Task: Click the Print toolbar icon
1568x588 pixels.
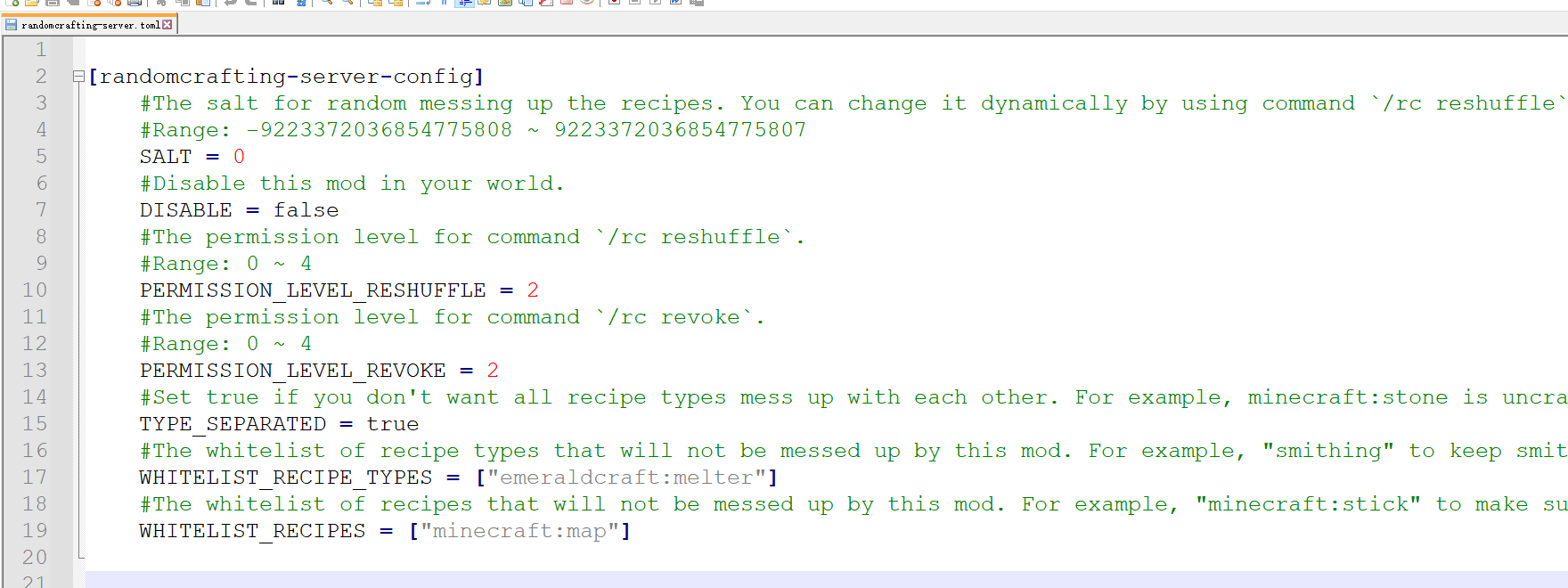Action: point(135,2)
